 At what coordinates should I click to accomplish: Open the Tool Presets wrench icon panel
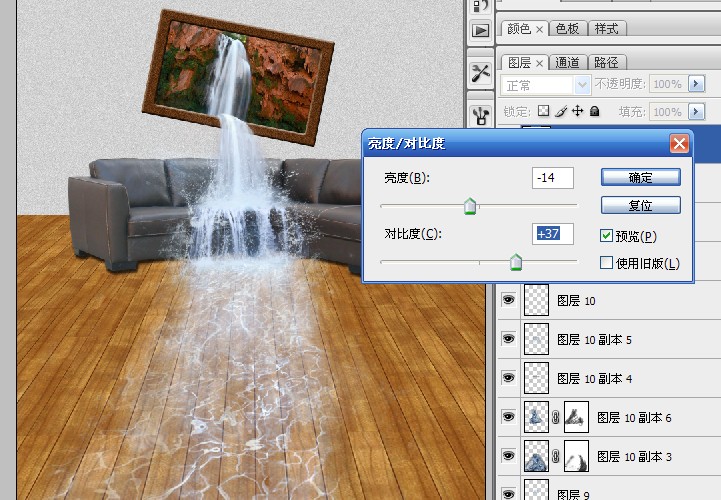(x=481, y=73)
